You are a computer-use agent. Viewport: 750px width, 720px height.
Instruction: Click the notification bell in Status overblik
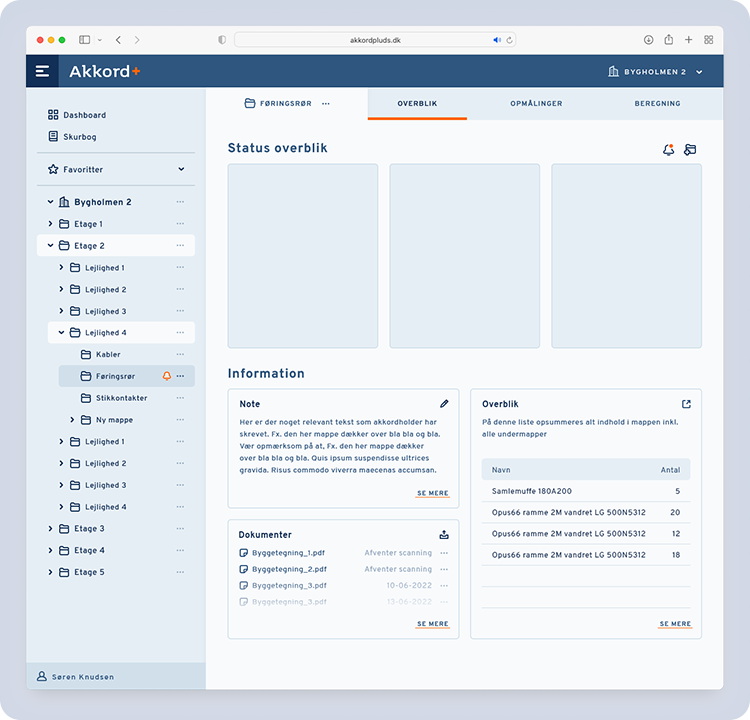(668, 150)
